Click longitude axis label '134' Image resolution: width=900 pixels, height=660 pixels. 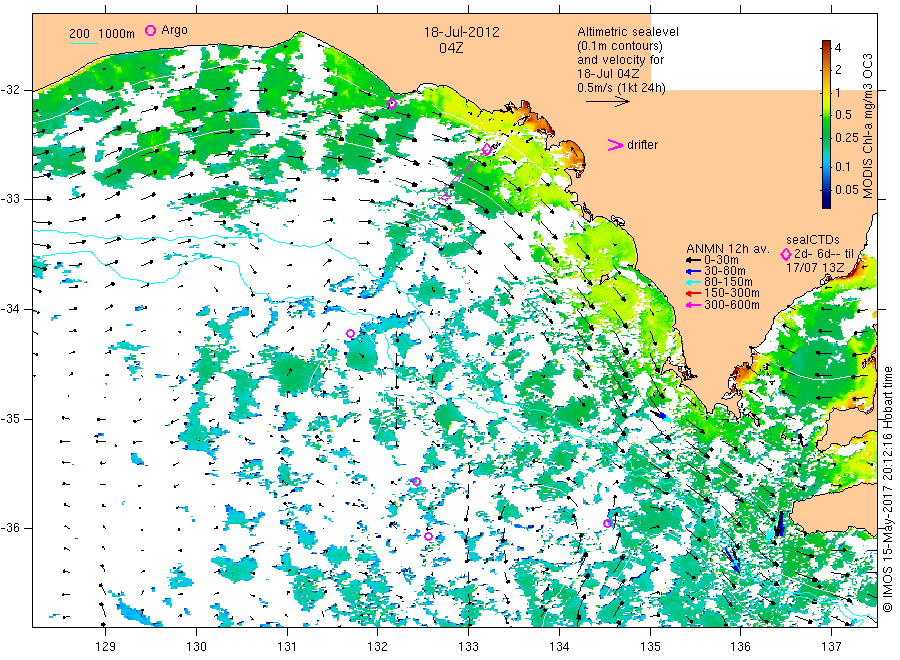(559, 647)
